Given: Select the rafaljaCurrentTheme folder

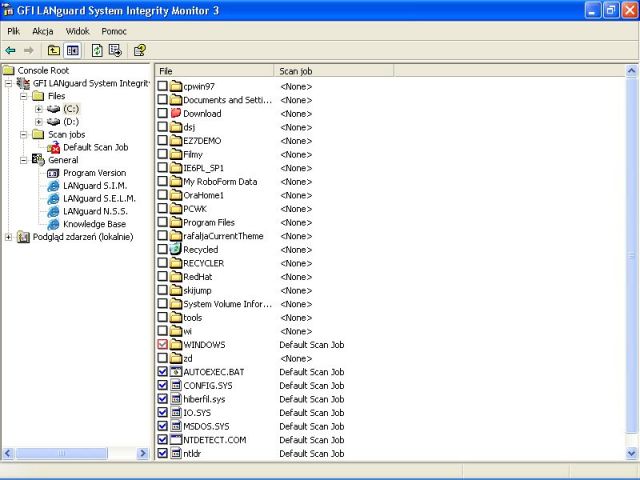Looking at the screenshot, I should point(223,236).
